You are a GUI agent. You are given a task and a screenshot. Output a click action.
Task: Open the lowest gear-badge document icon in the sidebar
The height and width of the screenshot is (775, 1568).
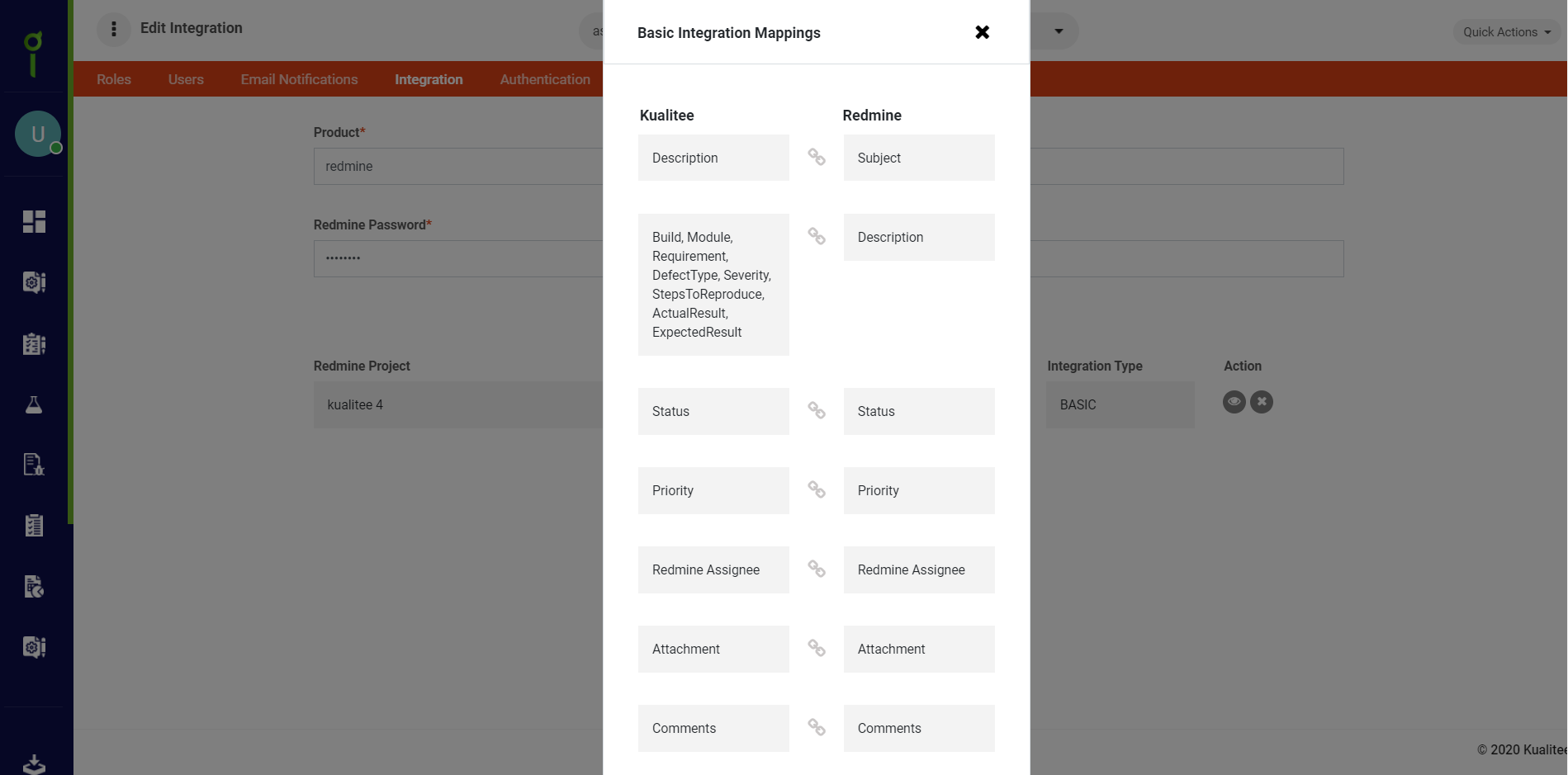coord(34,647)
